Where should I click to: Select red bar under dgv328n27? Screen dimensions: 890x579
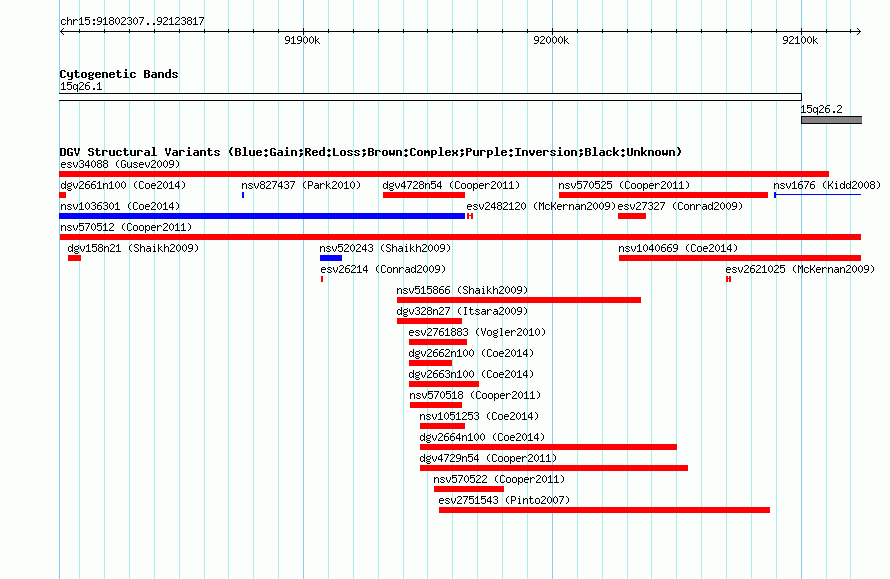[429, 321]
